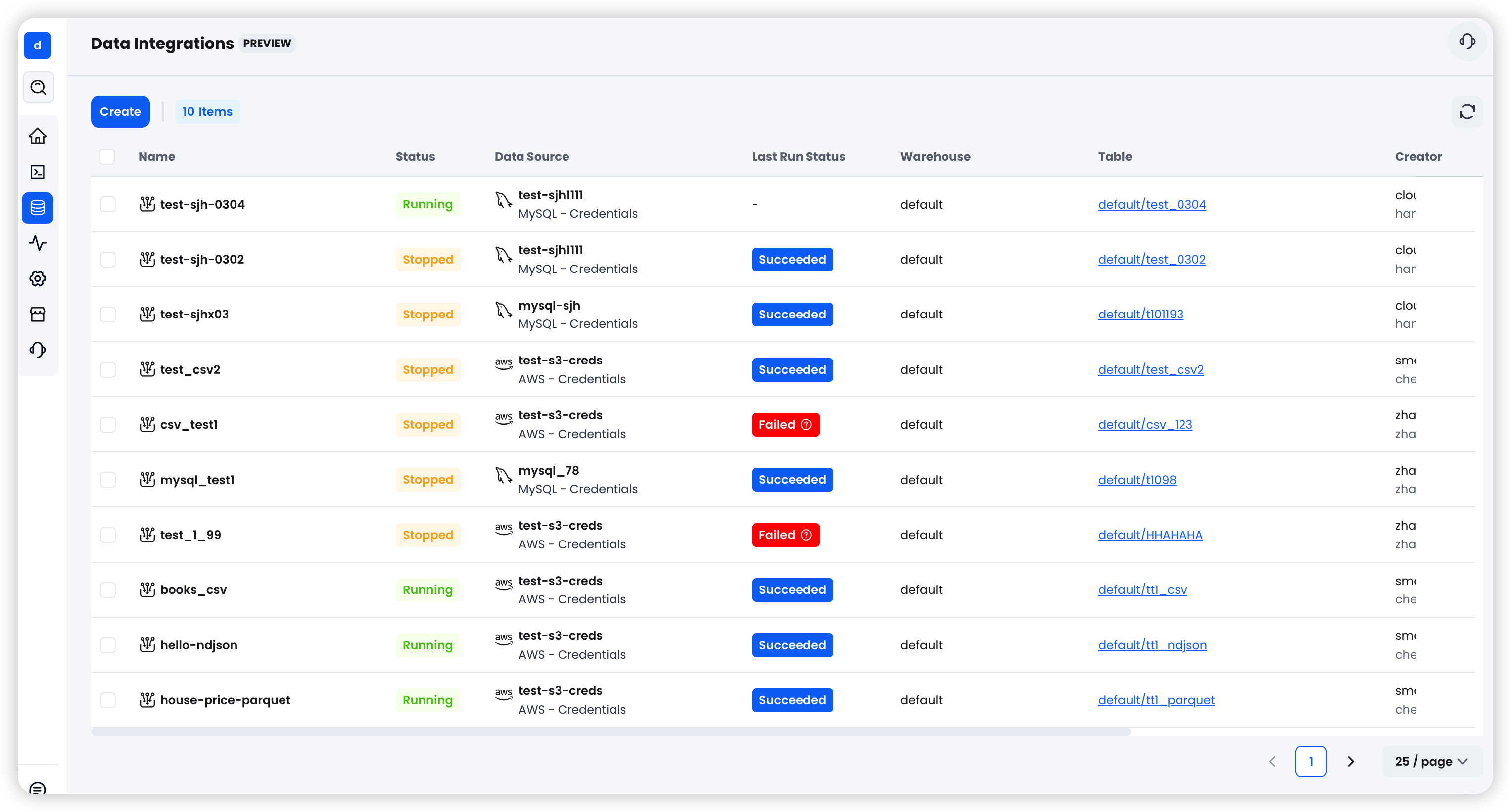Refresh the integrations list

(x=1467, y=111)
